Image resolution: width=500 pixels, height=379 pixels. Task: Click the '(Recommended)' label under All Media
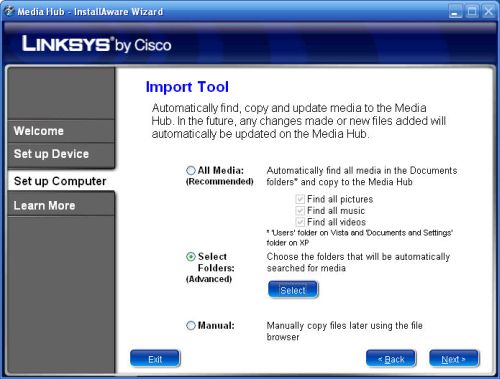pos(220,182)
